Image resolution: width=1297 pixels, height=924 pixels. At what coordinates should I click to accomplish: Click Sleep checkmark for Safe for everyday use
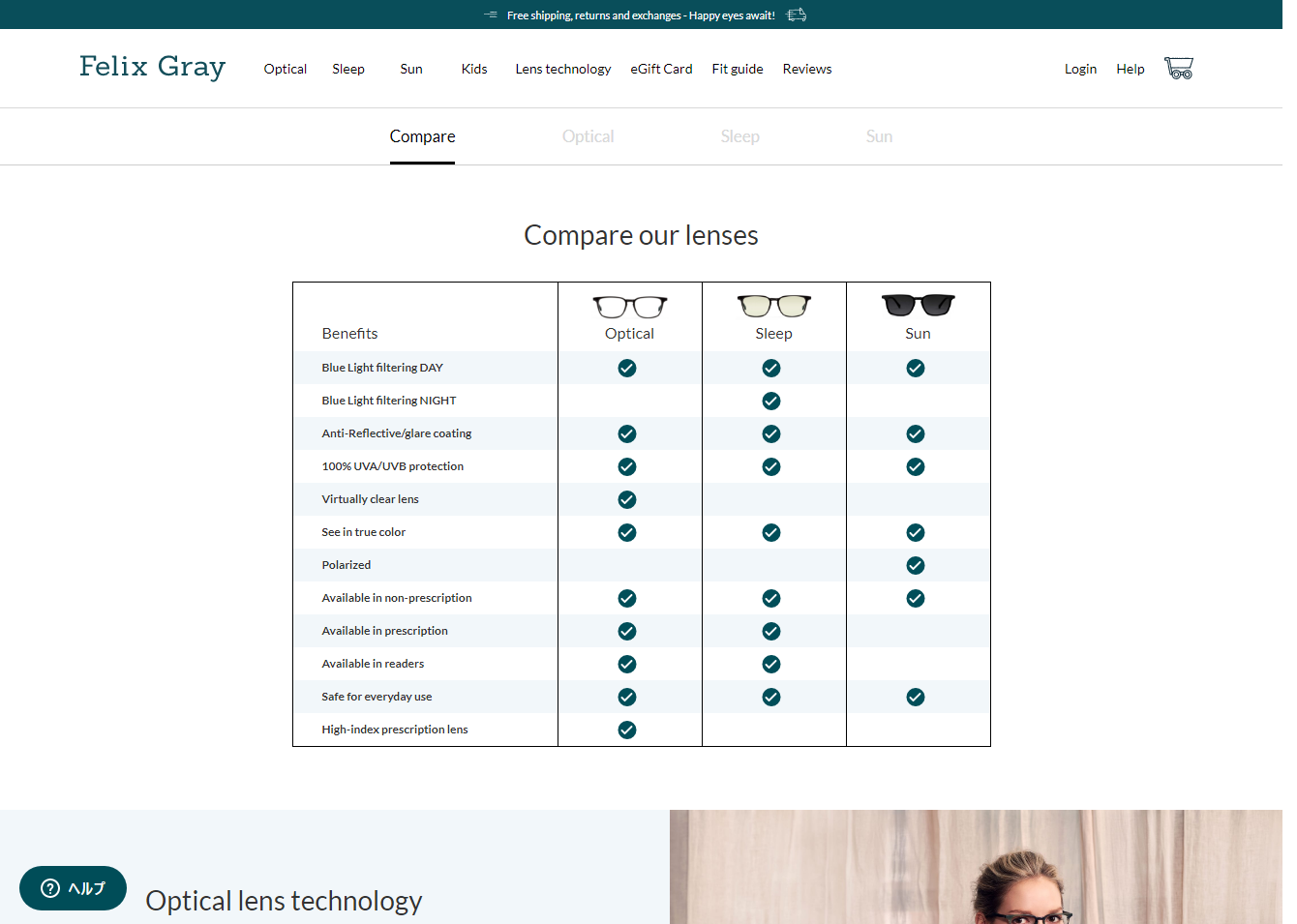pos(771,697)
